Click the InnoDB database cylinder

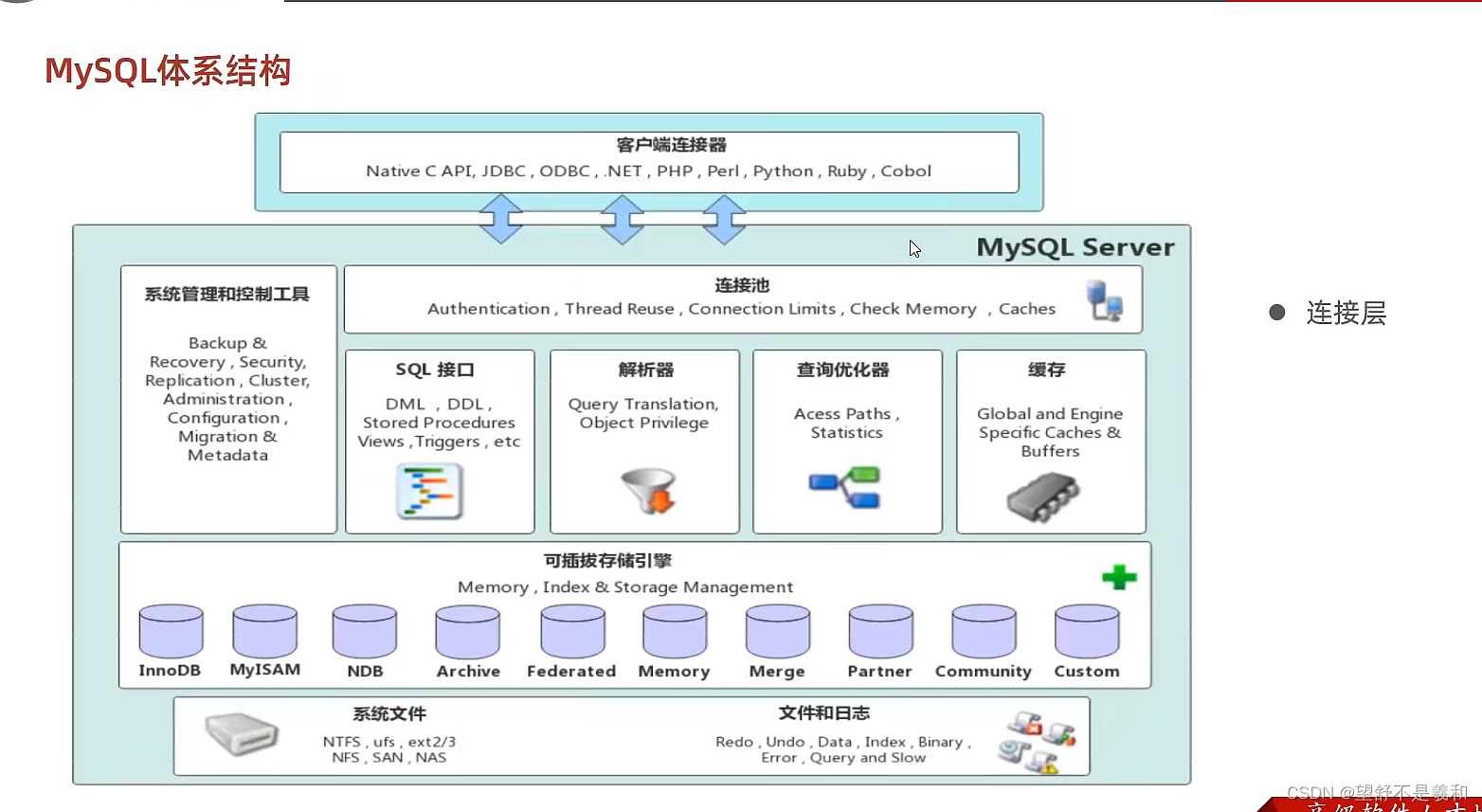click(x=171, y=632)
